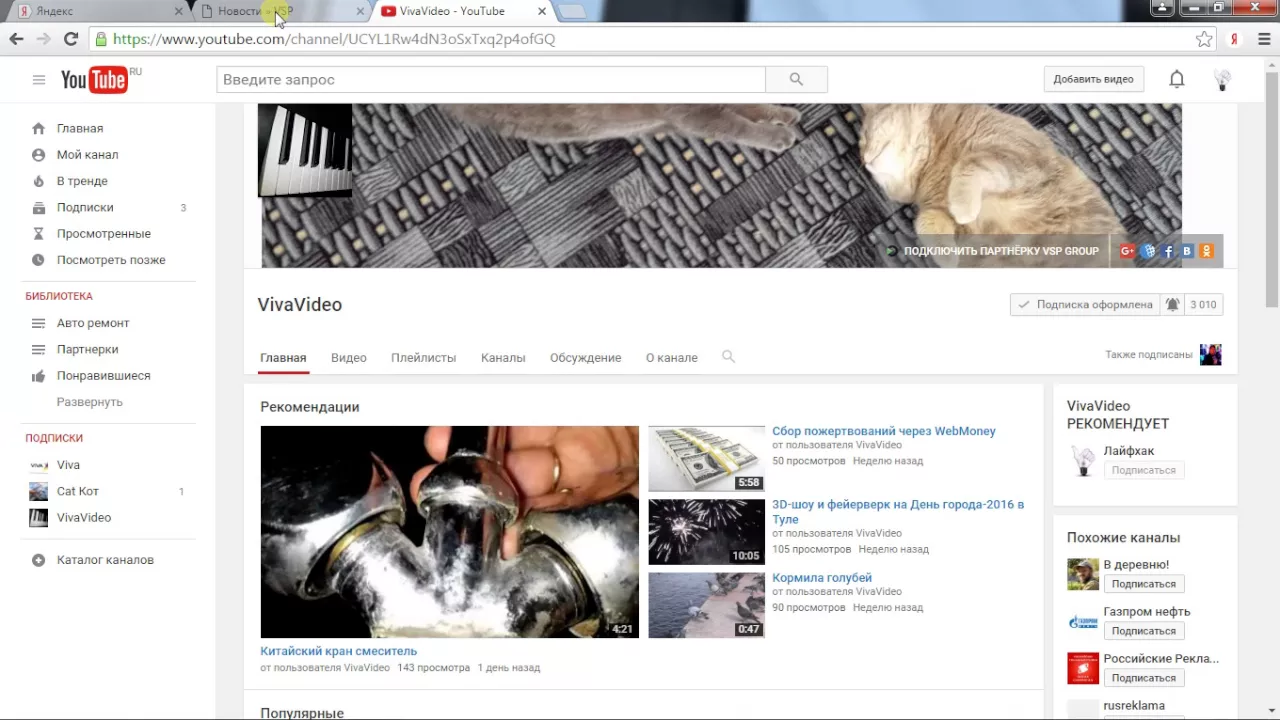Click the browser address bar URL
The height and width of the screenshot is (720, 1280).
(334, 39)
